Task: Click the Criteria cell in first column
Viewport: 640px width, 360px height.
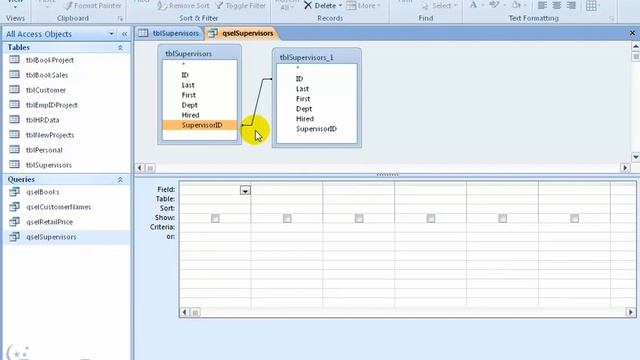Action: [x=215, y=227]
